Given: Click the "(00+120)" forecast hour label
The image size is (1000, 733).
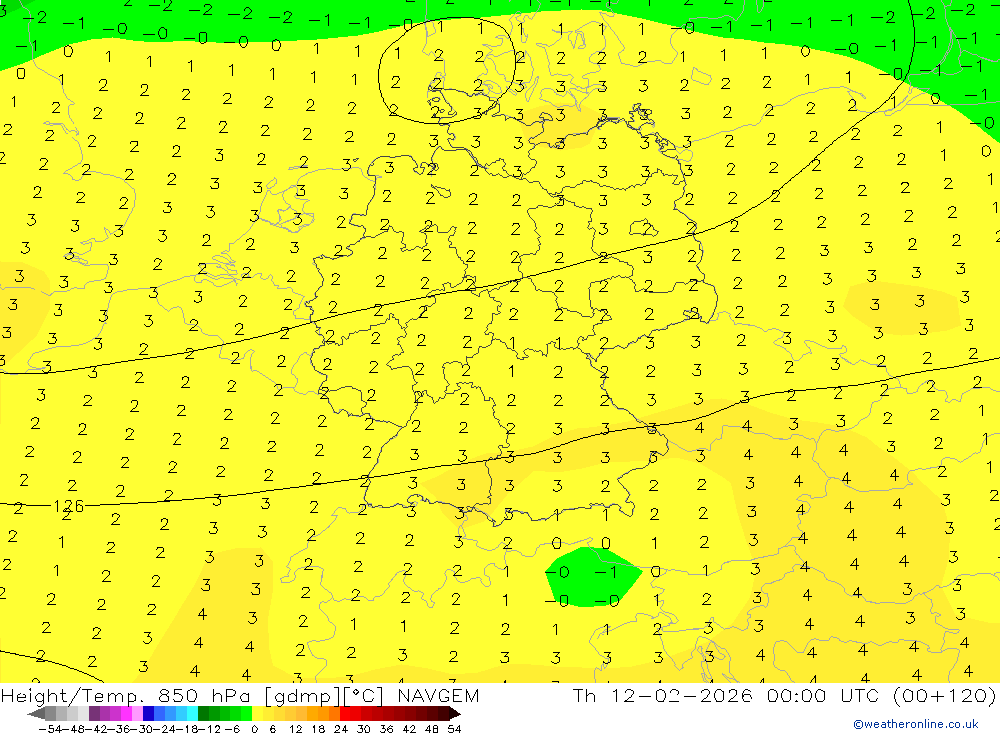Looking at the screenshot, I should [x=944, y=695].
